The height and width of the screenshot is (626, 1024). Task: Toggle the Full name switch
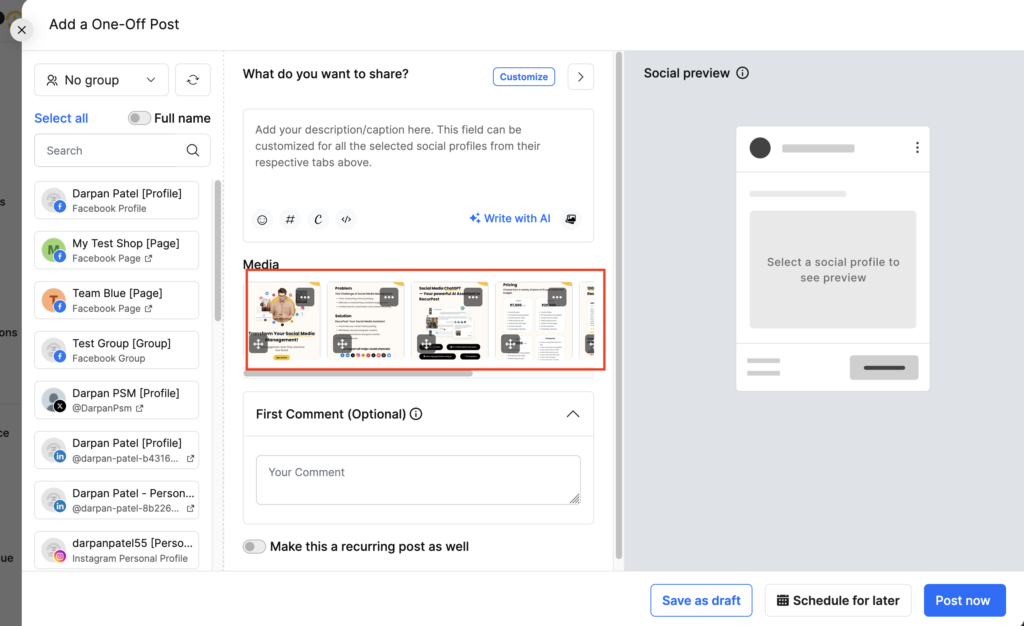click(x=138, y=118)
